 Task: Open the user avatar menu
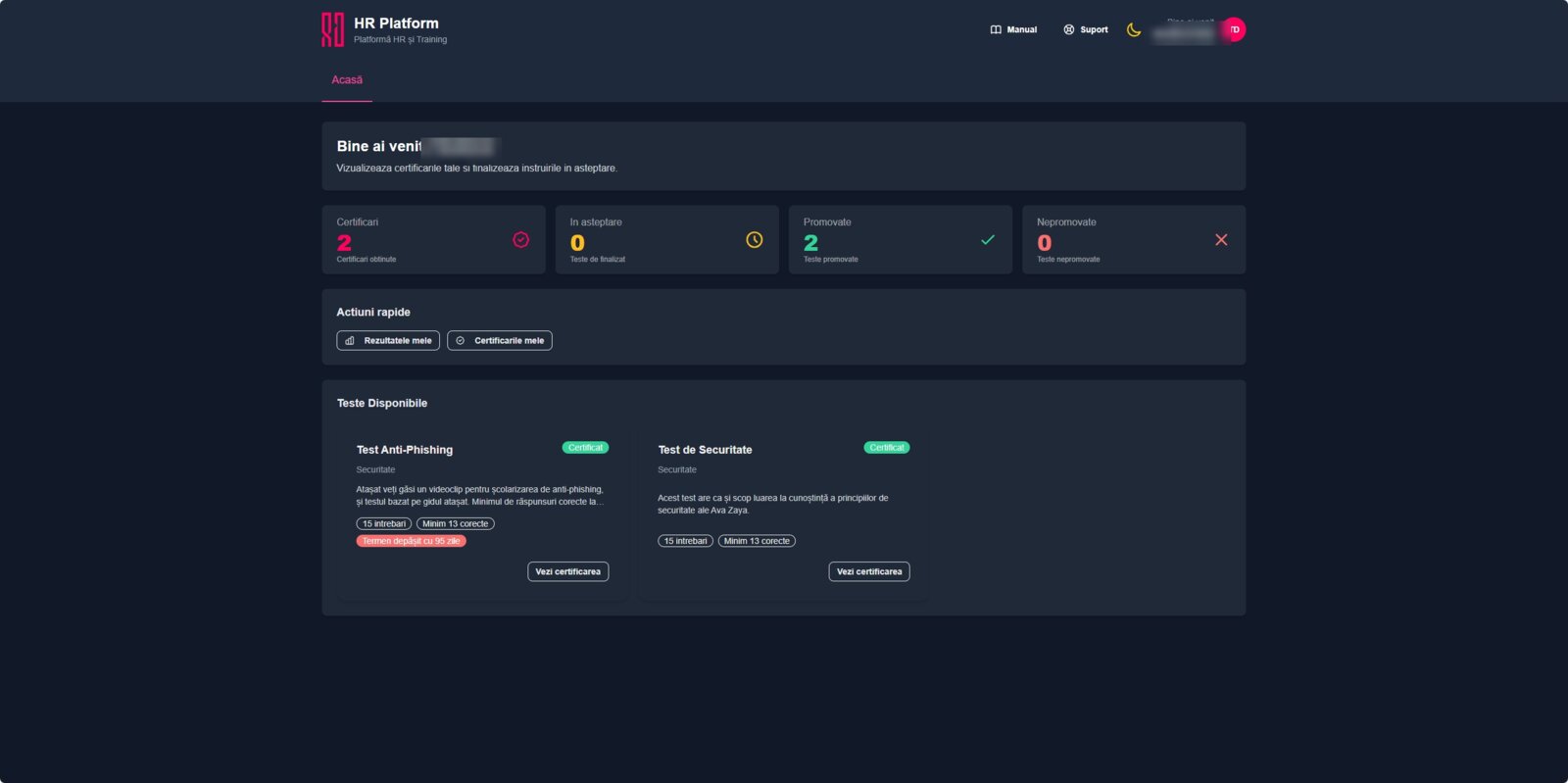pos(1234,29)
